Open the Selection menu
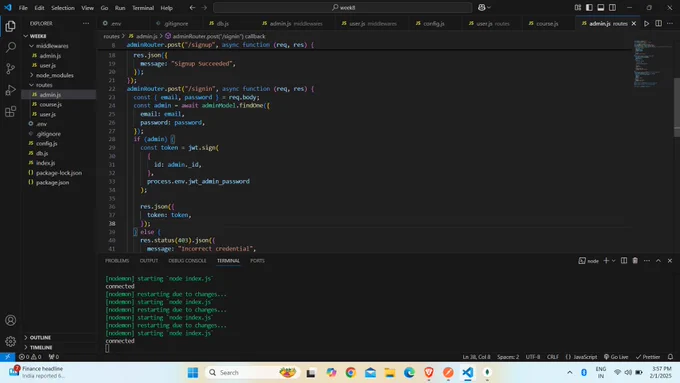This screenshot has width=680, height=383. 63,8
